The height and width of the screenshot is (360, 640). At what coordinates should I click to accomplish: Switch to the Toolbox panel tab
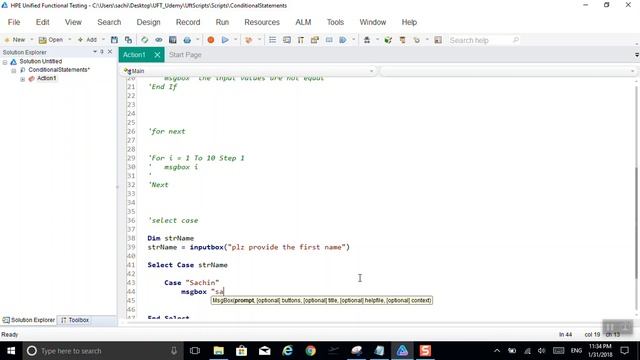(x=75, y=320)
